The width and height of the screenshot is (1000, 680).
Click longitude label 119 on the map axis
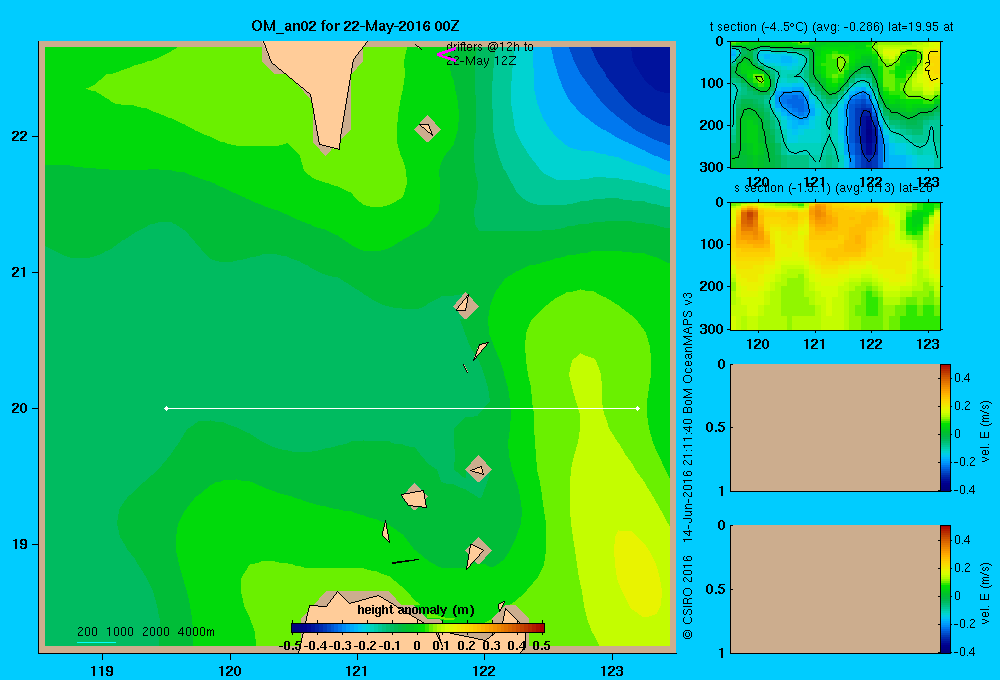[x=102, y=670]
